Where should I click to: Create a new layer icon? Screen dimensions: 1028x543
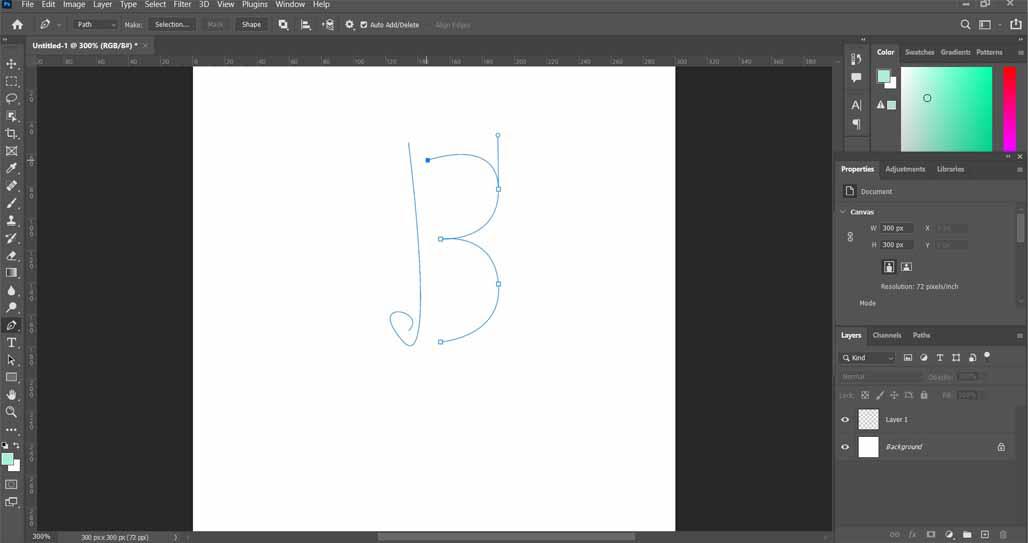pyautogui.click(x=985, y=534)
